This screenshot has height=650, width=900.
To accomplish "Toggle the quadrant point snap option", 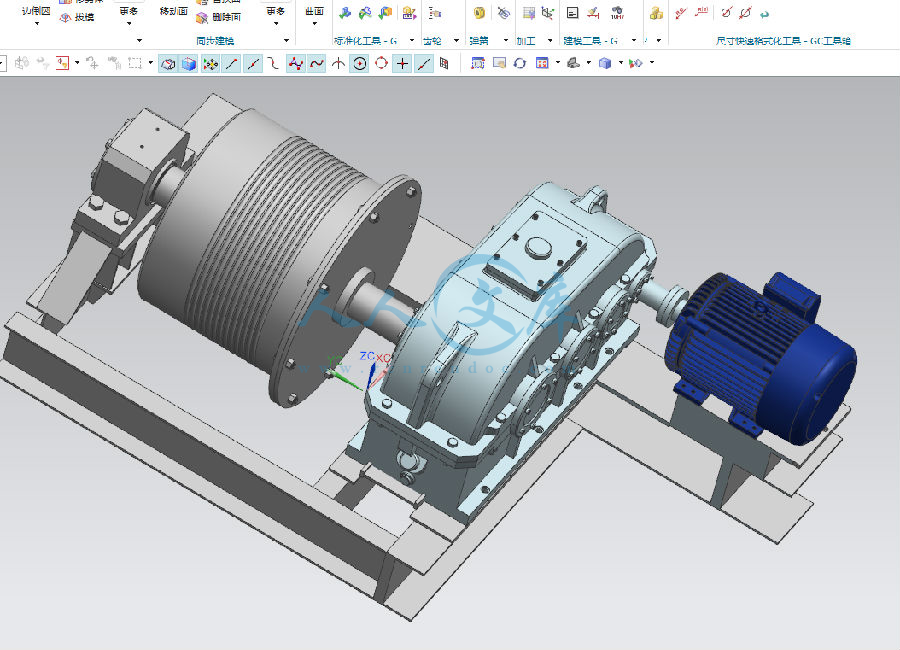I will [381, 63].
